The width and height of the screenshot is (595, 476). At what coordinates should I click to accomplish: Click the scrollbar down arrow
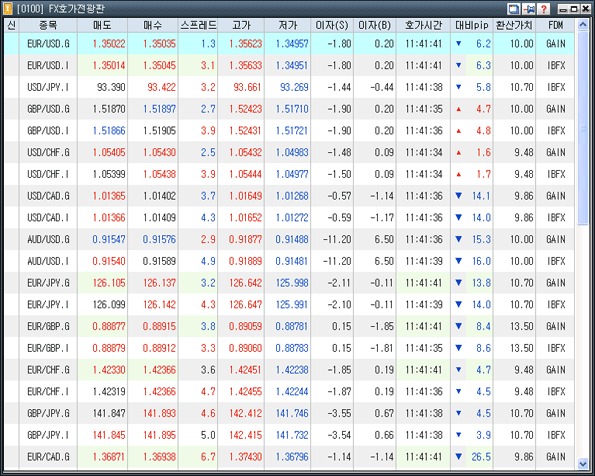583,463
